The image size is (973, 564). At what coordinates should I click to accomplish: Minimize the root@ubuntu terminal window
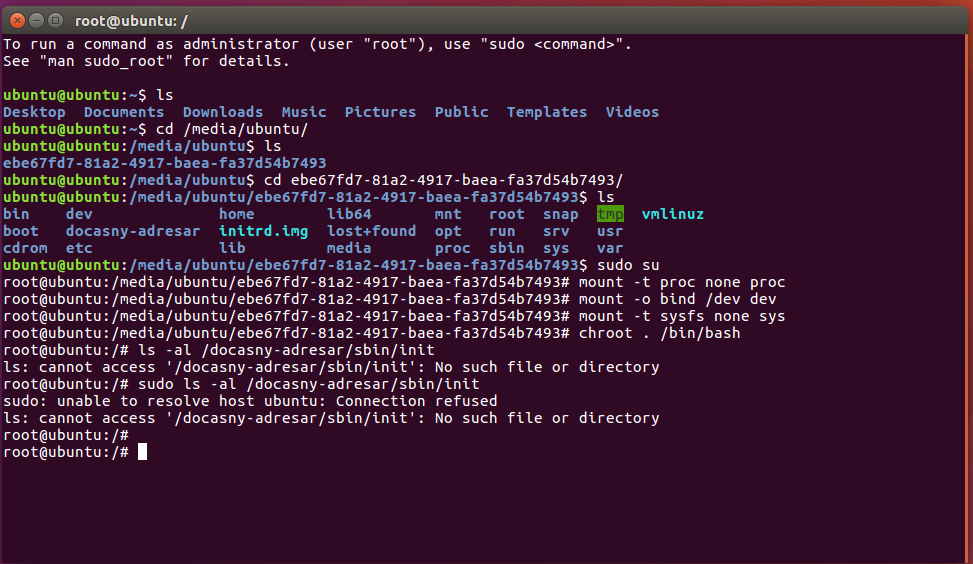(x=37, y=20)
